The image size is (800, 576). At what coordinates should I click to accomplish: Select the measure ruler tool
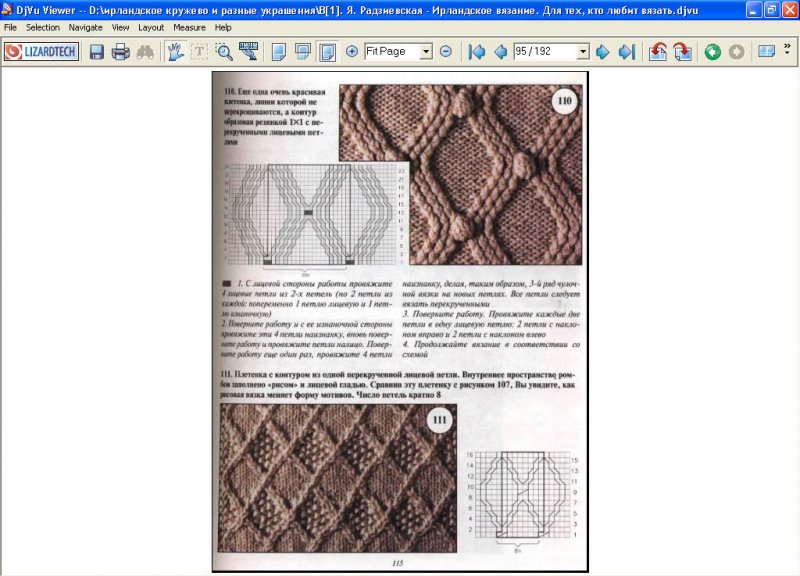coord(248,52)
